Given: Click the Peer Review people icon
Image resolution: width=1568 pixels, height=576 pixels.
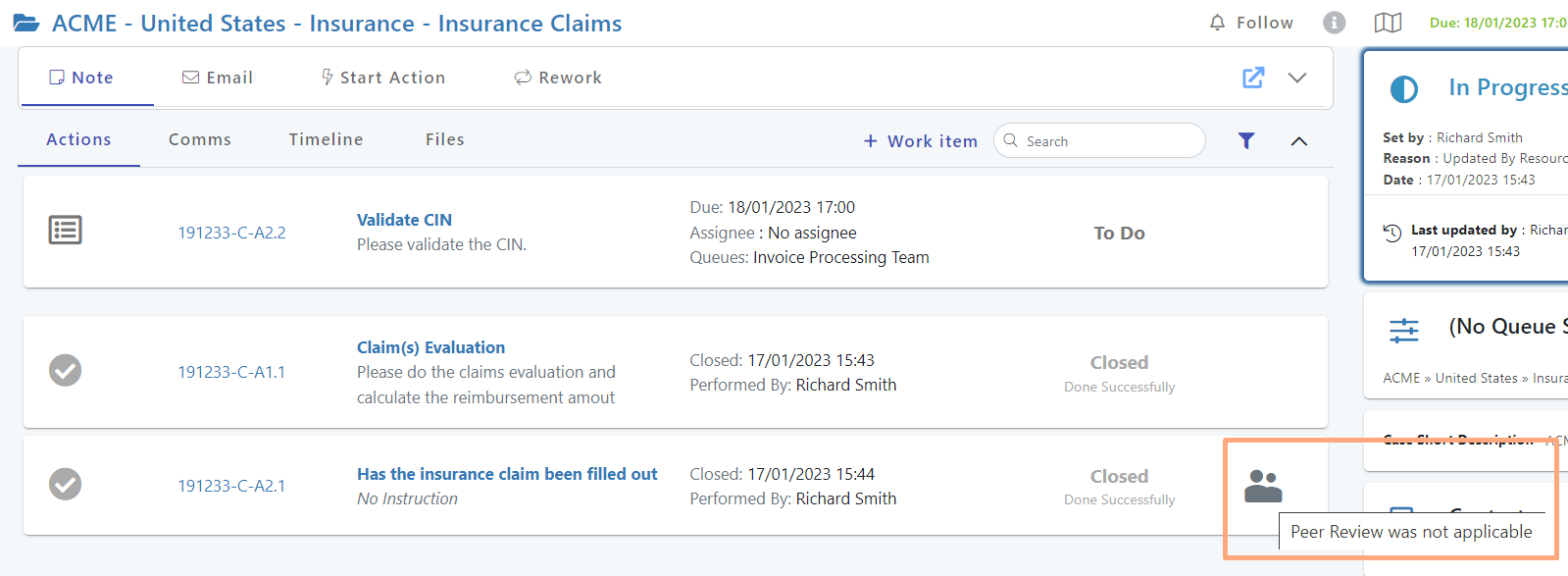Looking at the screenshot, I should point(1263,486).
